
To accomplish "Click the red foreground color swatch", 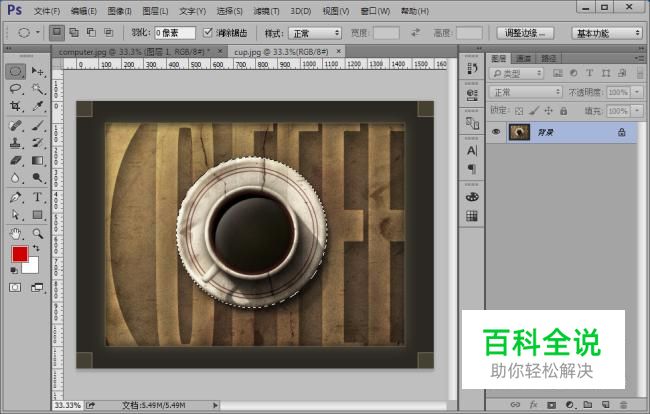I will tap(20, 255).
